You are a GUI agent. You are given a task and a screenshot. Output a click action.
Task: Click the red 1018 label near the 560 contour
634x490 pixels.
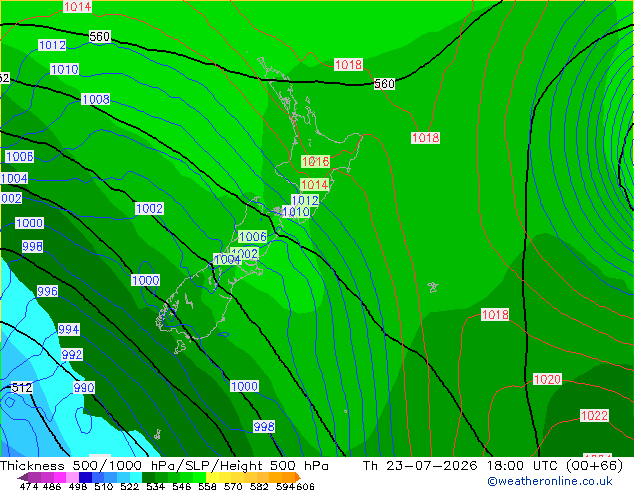coord(348,64)
